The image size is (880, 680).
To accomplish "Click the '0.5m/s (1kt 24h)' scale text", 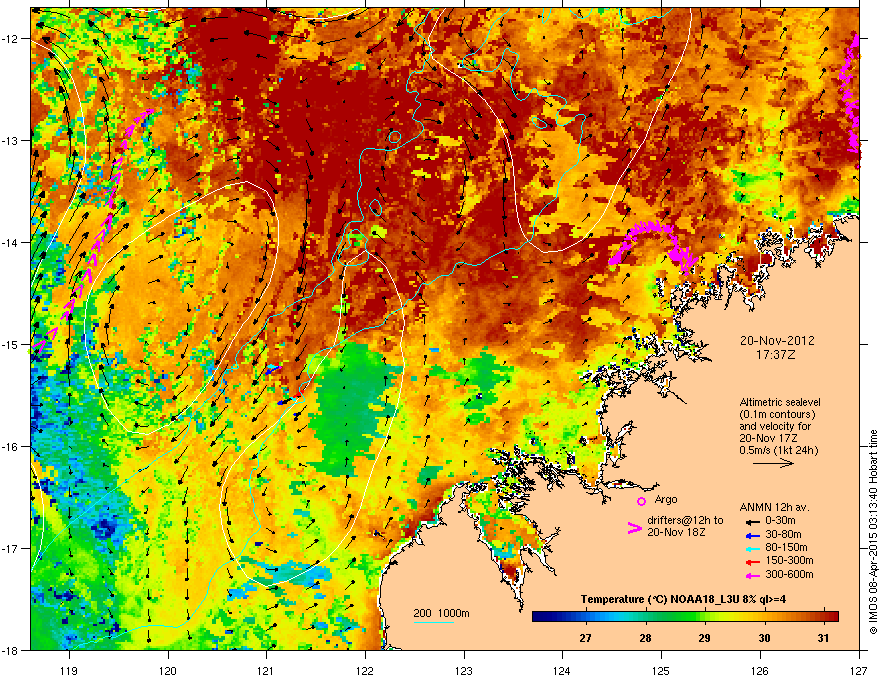I will coord(779,450).
